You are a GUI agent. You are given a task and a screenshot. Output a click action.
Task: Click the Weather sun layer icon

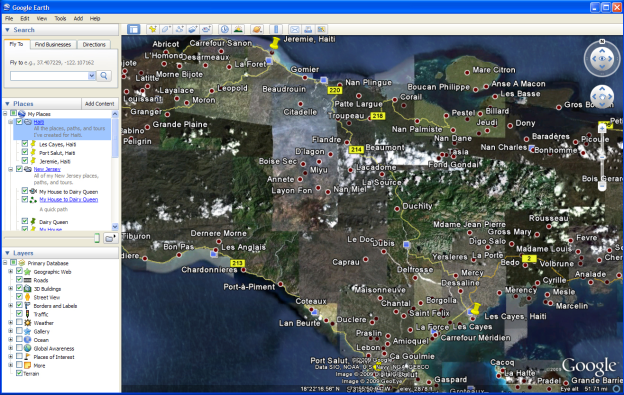(x=27, y=323)
